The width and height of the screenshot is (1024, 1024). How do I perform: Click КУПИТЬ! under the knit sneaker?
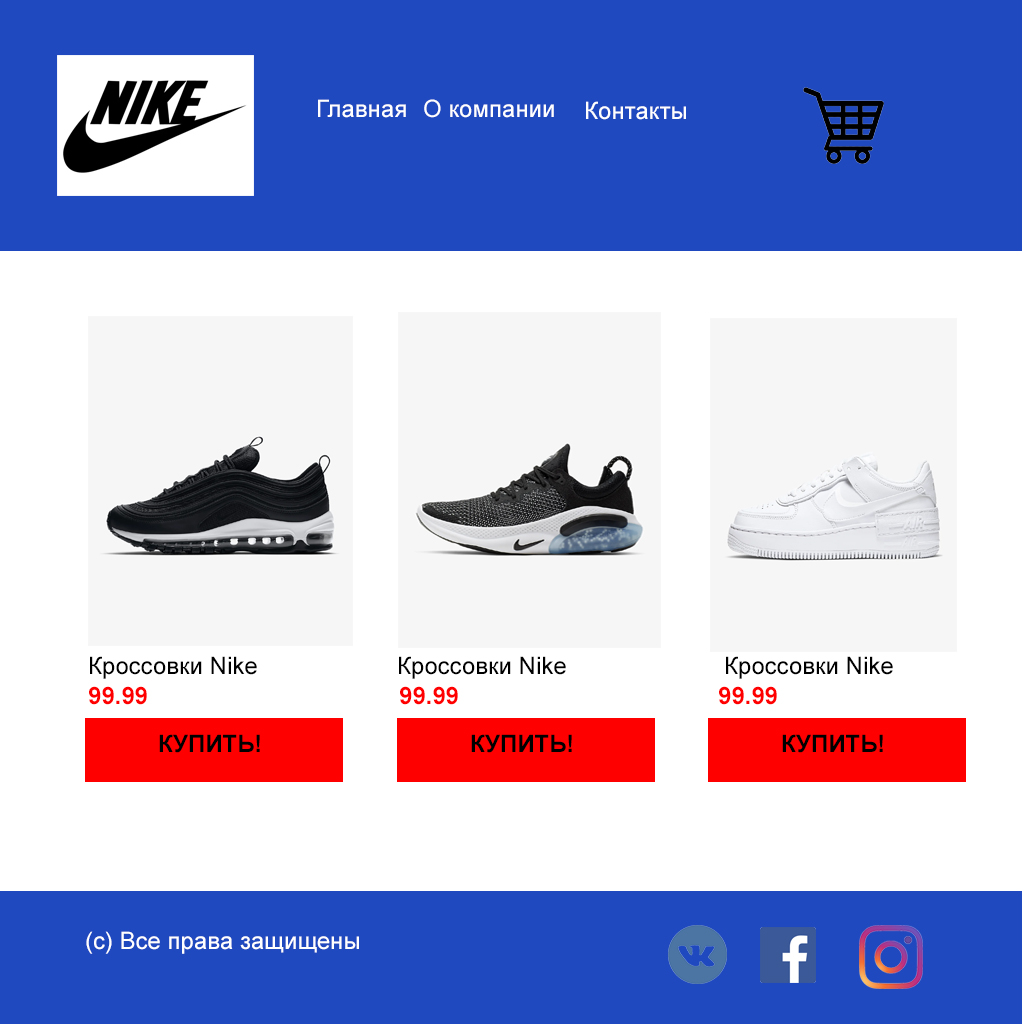click(x=526, y=750)
